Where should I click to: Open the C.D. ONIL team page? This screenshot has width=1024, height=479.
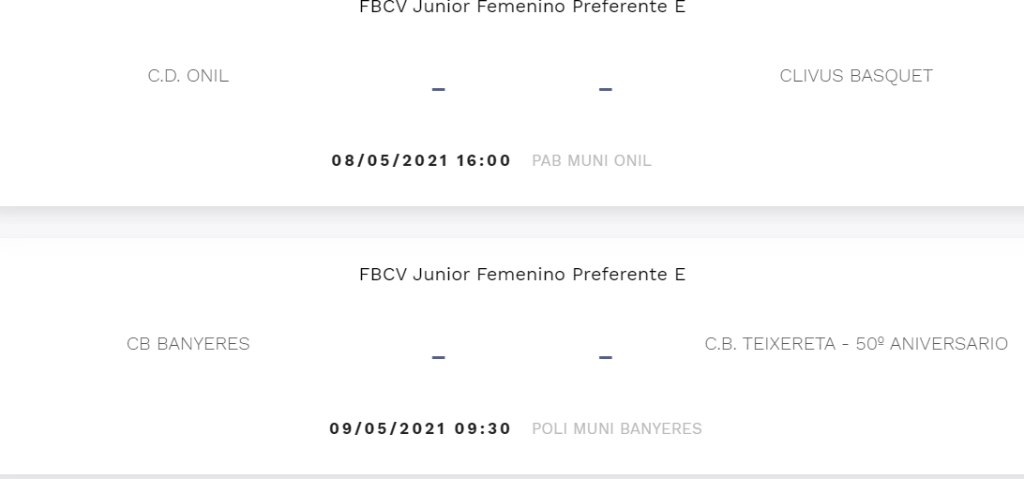pyautogui.click(x=188, y=76)
